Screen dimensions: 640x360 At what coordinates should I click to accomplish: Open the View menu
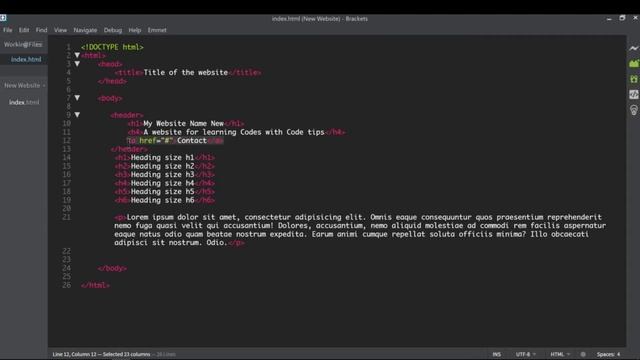point(60,30)
